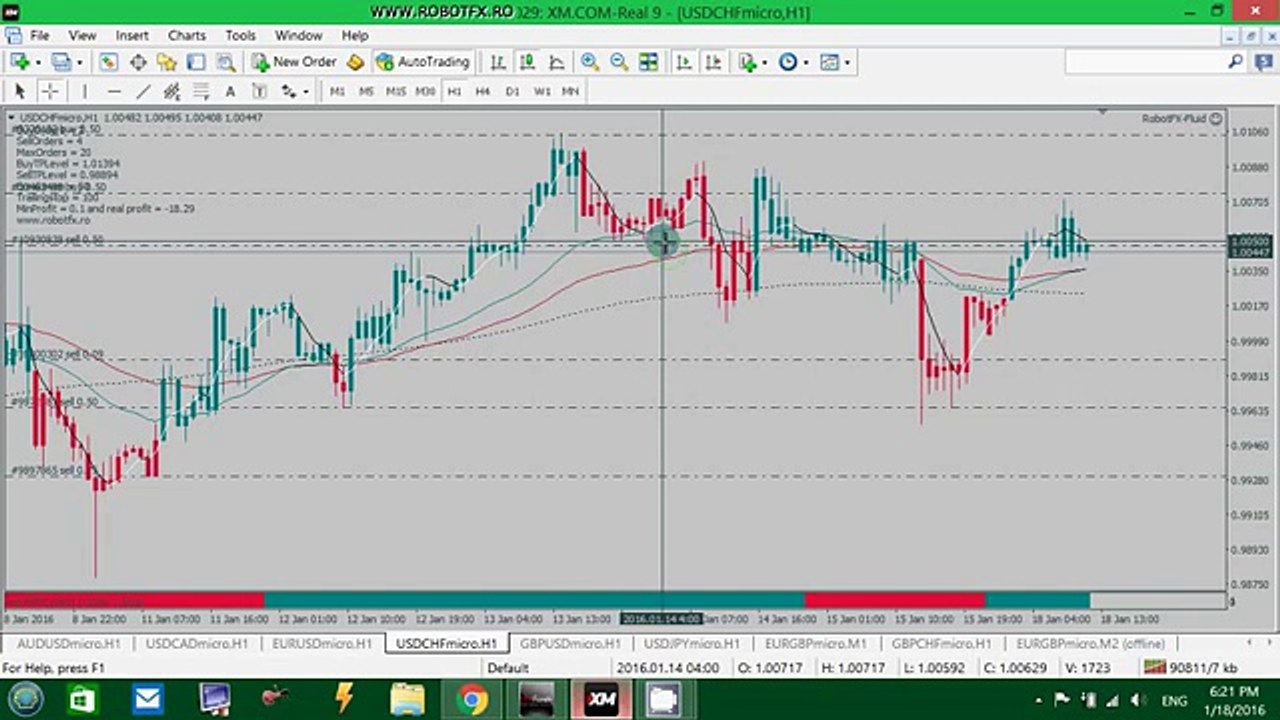Click the search input field in the toolbar
The width and height of the screenshot is (1280, 720).
coord(1146,62)
